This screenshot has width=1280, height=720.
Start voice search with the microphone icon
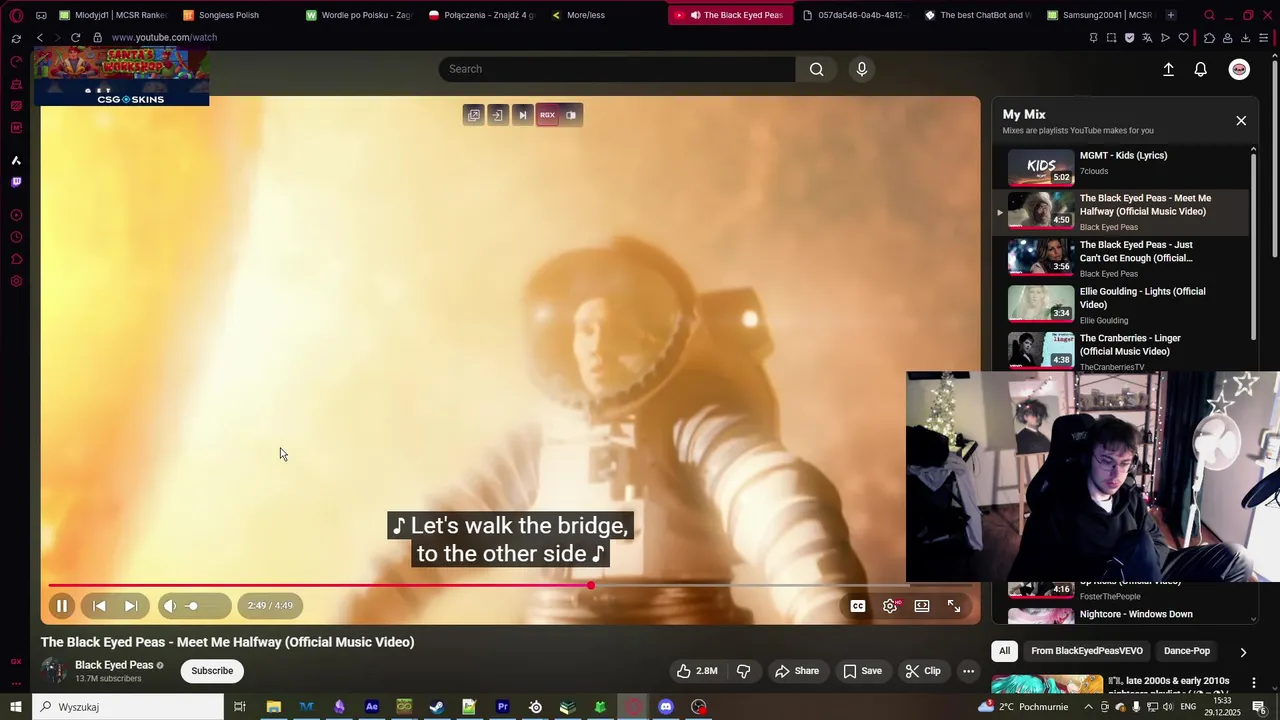tap(862, 69)
